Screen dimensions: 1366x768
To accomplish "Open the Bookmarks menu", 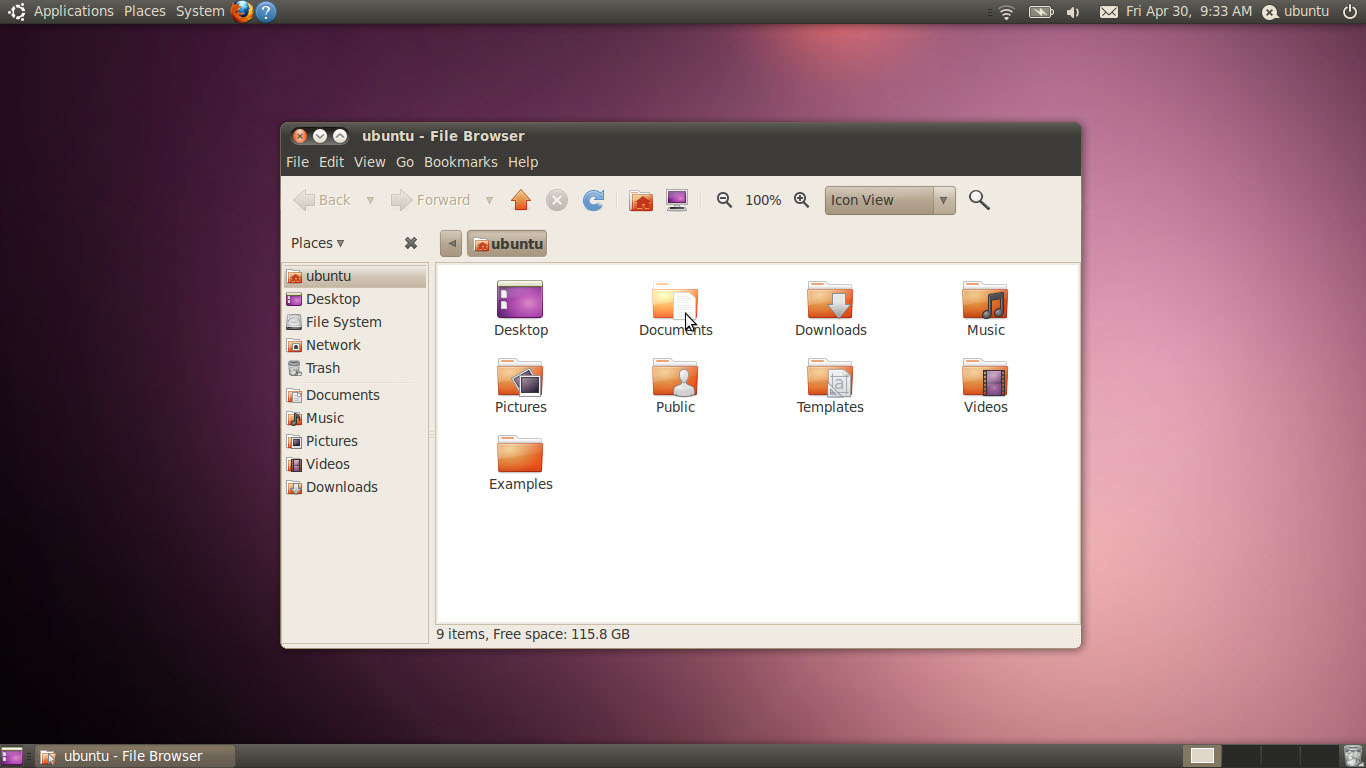I will (461, 162).
